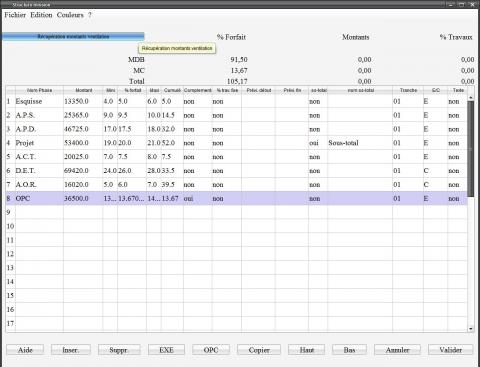This screenshot has width=480, height=367.
Task: Select the A.P.D. phase name cell
Action: click(x=39, y=129)
